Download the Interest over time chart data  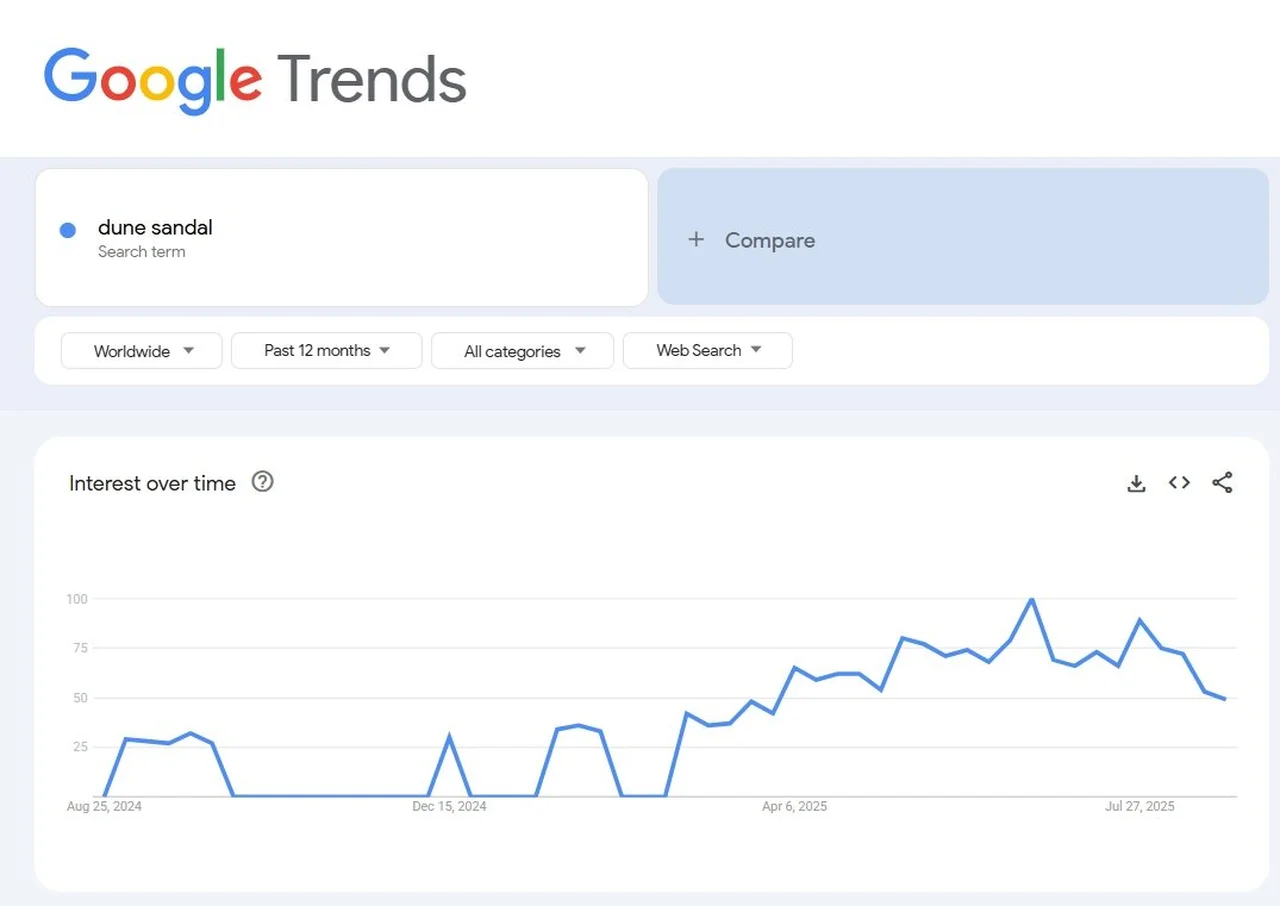click(x=1136, y=482)
